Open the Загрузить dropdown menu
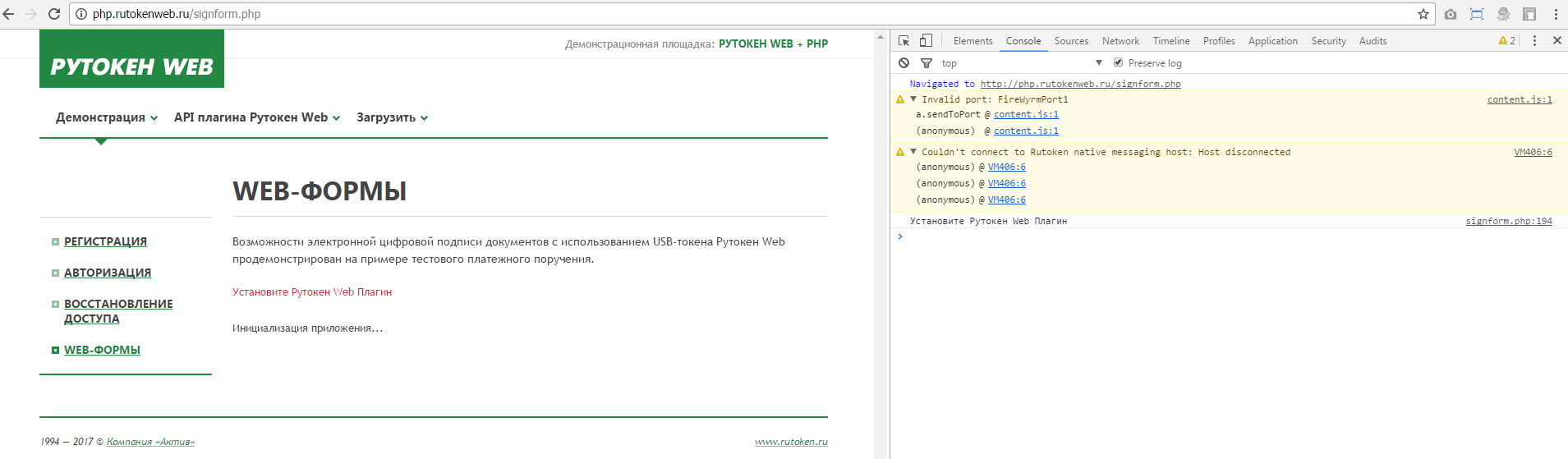The height and width of the screenshot is (459, 1568). point(392,117)
